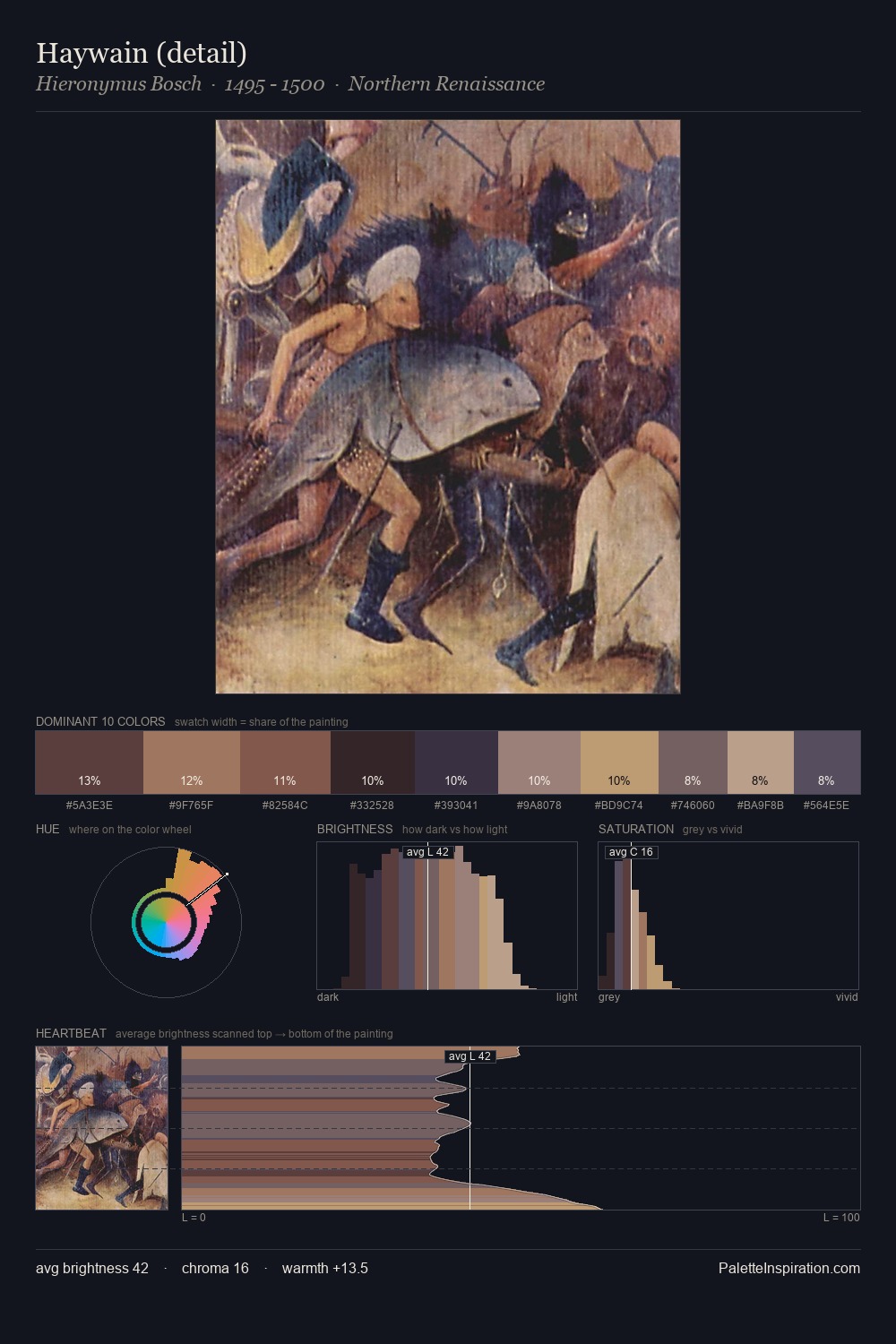Click the Haywain (detail) title
Screen dimensions: 896x1344
point(142,53)
